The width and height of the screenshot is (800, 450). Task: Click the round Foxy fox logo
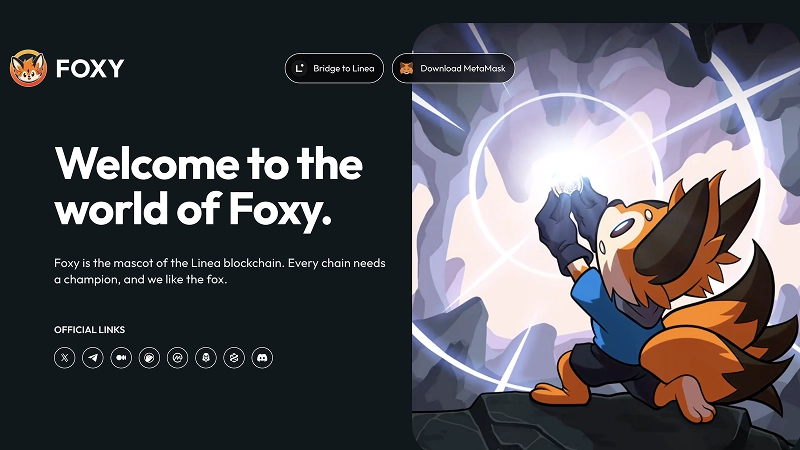click(x=28, y=68)
